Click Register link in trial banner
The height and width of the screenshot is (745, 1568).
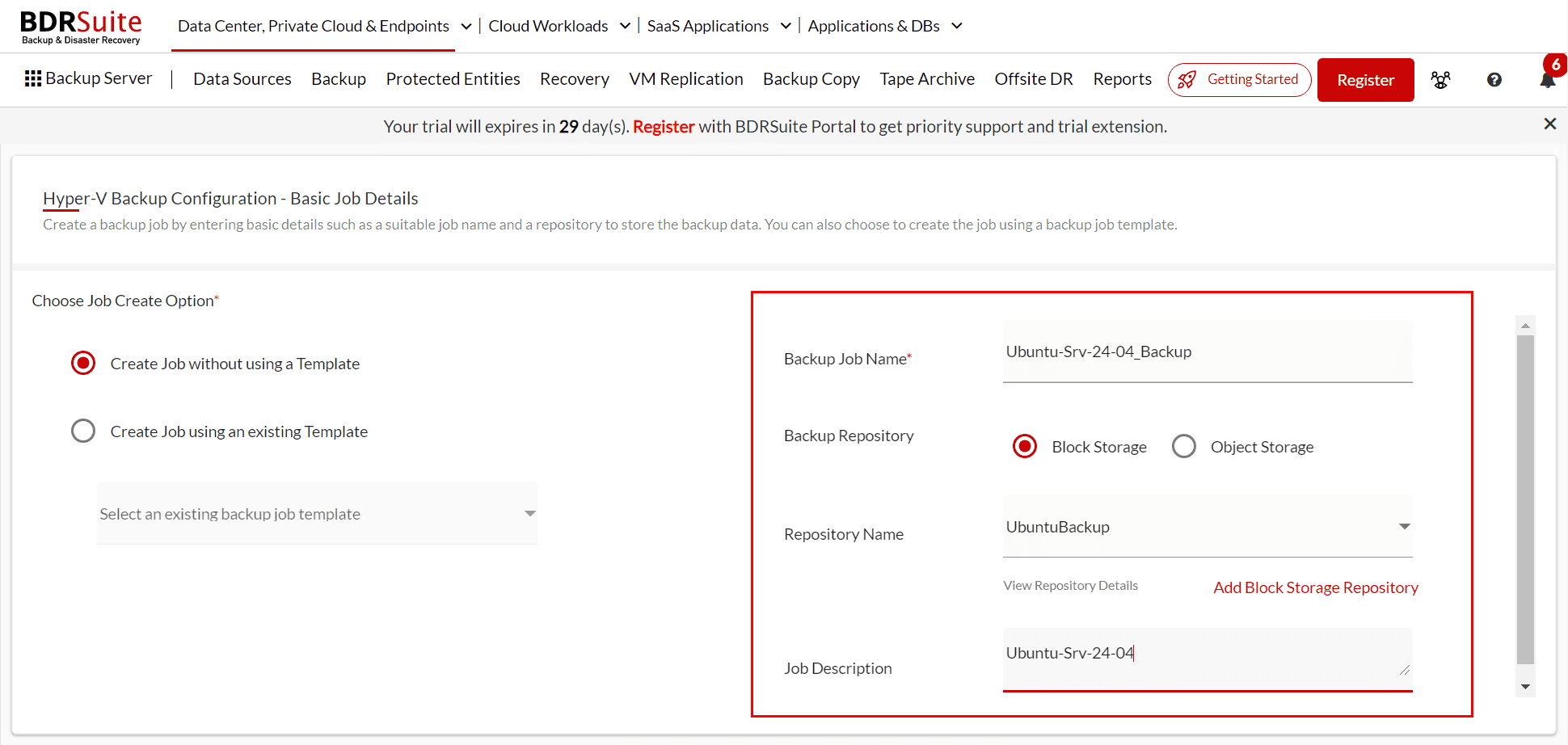664,126
